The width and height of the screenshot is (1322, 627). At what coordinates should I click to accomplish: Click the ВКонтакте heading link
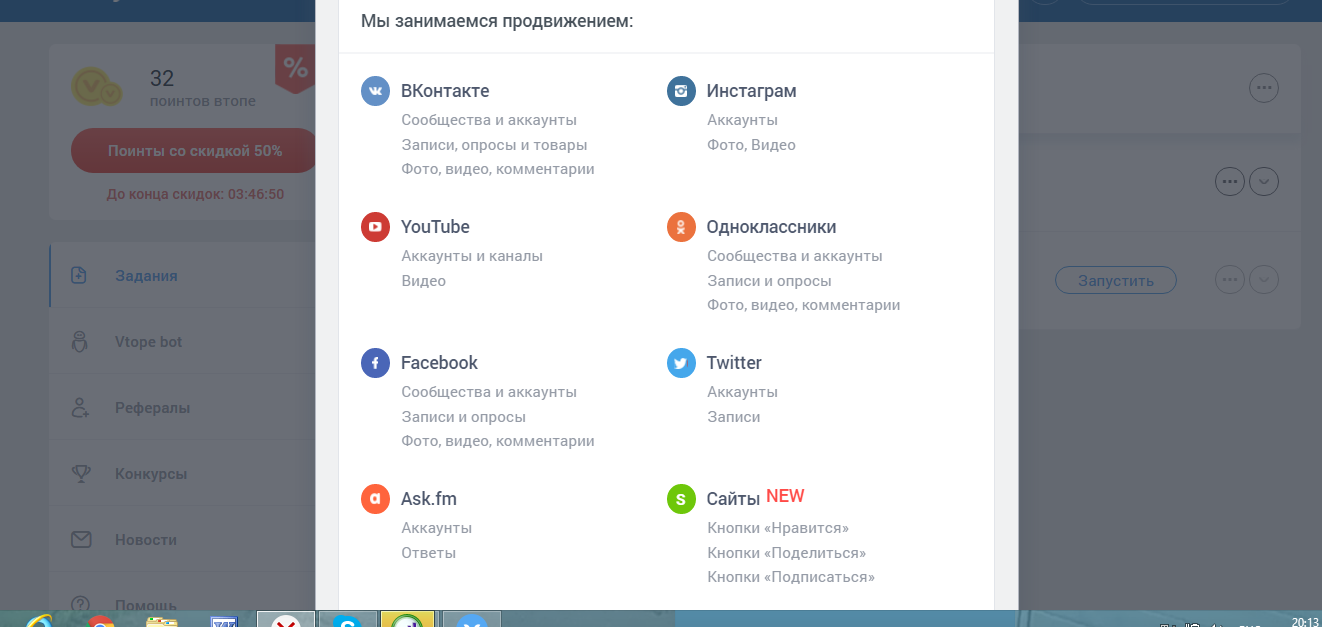pyautogui.click(x=445, y=91)
